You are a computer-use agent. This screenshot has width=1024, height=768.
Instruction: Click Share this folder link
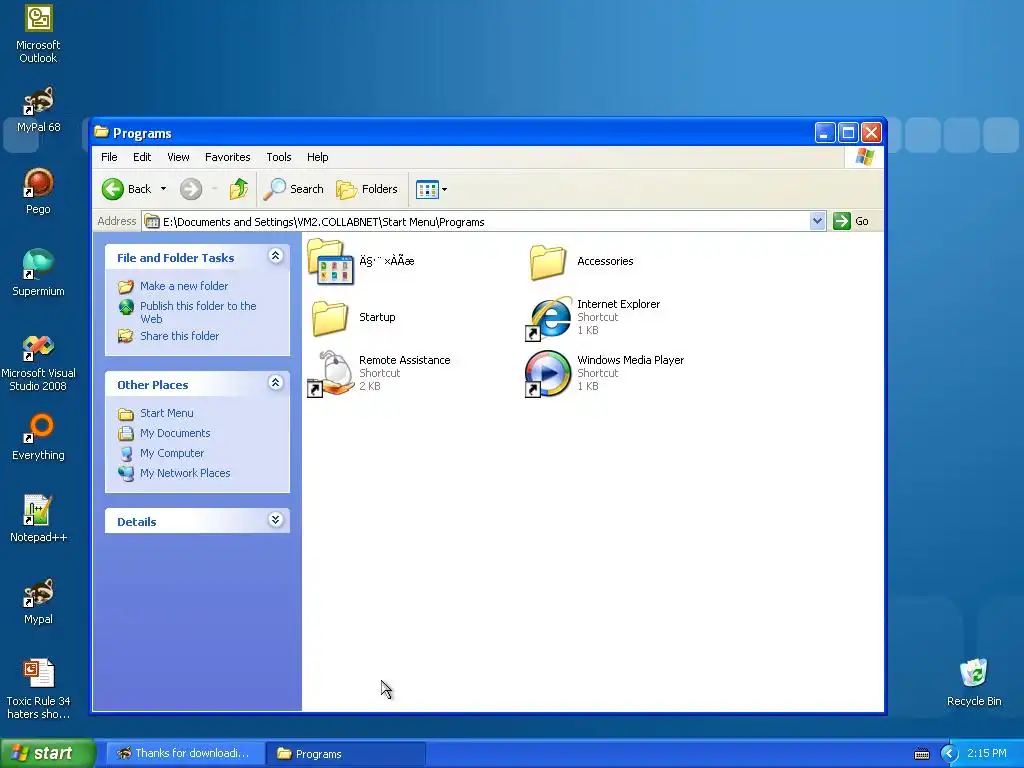pos(179,336)
